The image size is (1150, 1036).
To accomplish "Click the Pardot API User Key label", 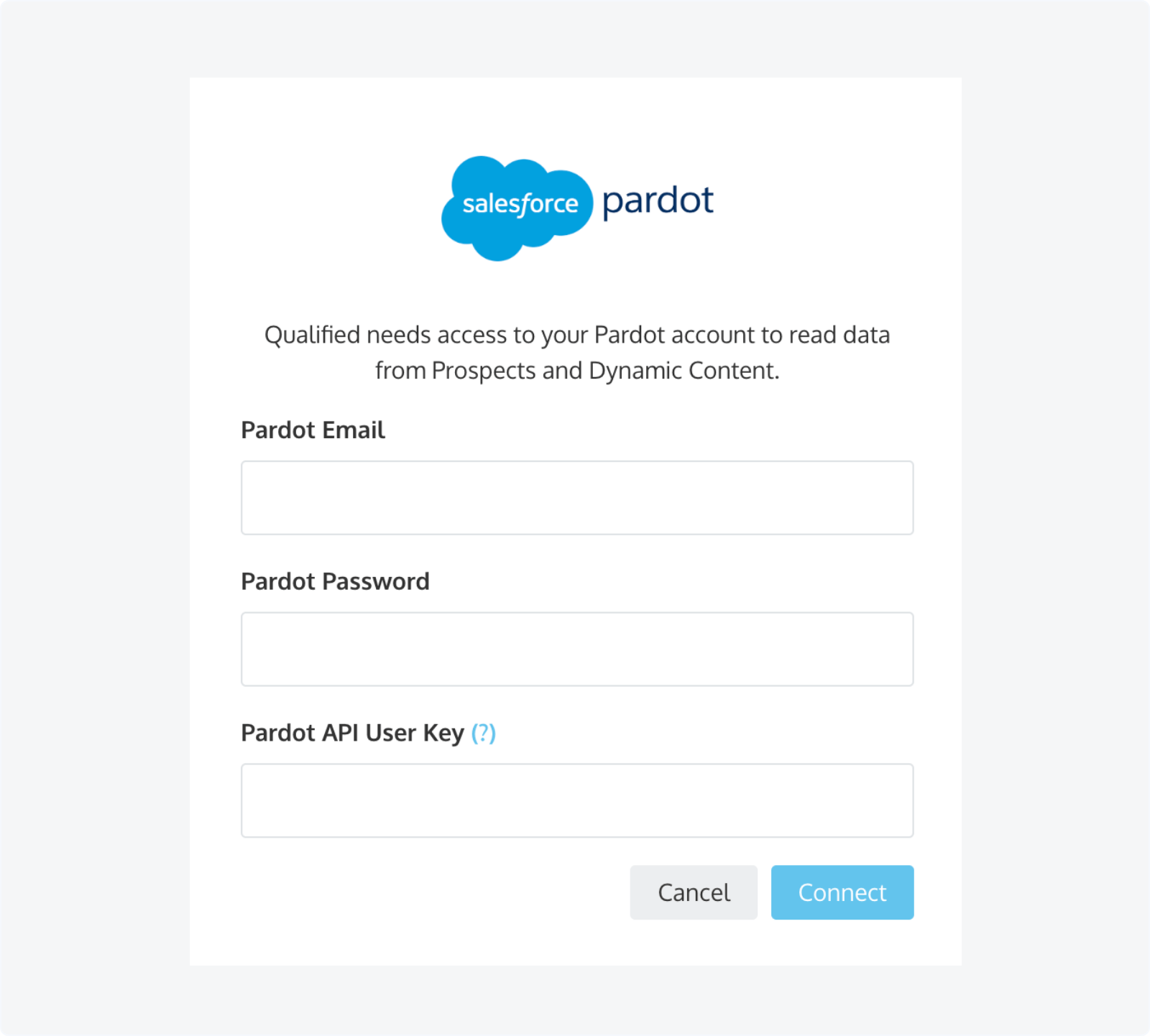I will [x=354, y=733].
